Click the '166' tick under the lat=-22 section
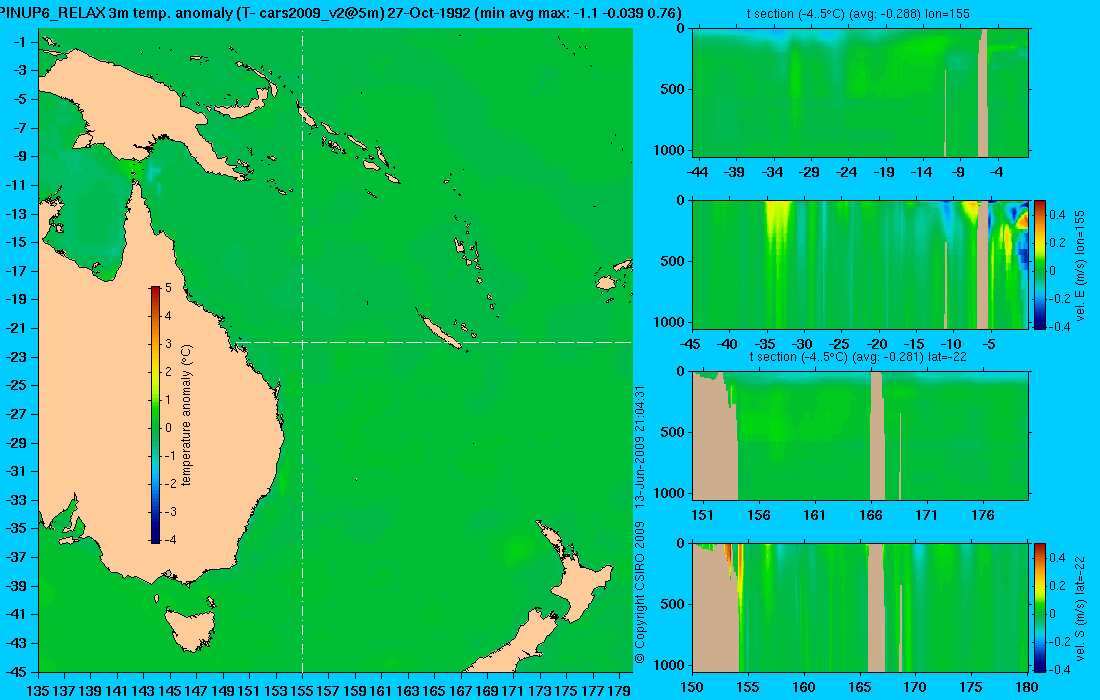The image size is (1100, 700). pyautogui.click(x=871, y=516)
